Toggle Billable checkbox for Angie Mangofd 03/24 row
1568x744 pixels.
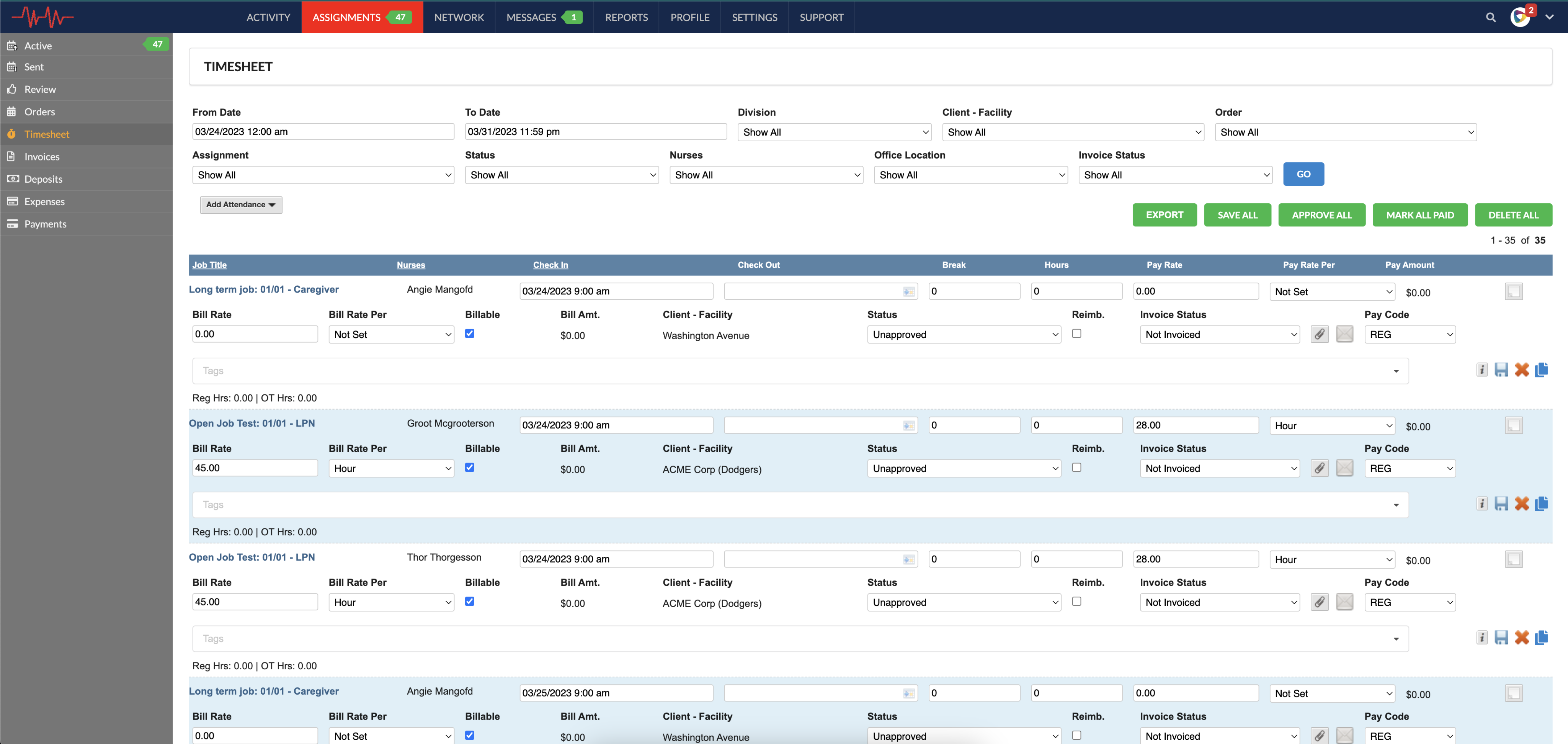coord(469,334)
